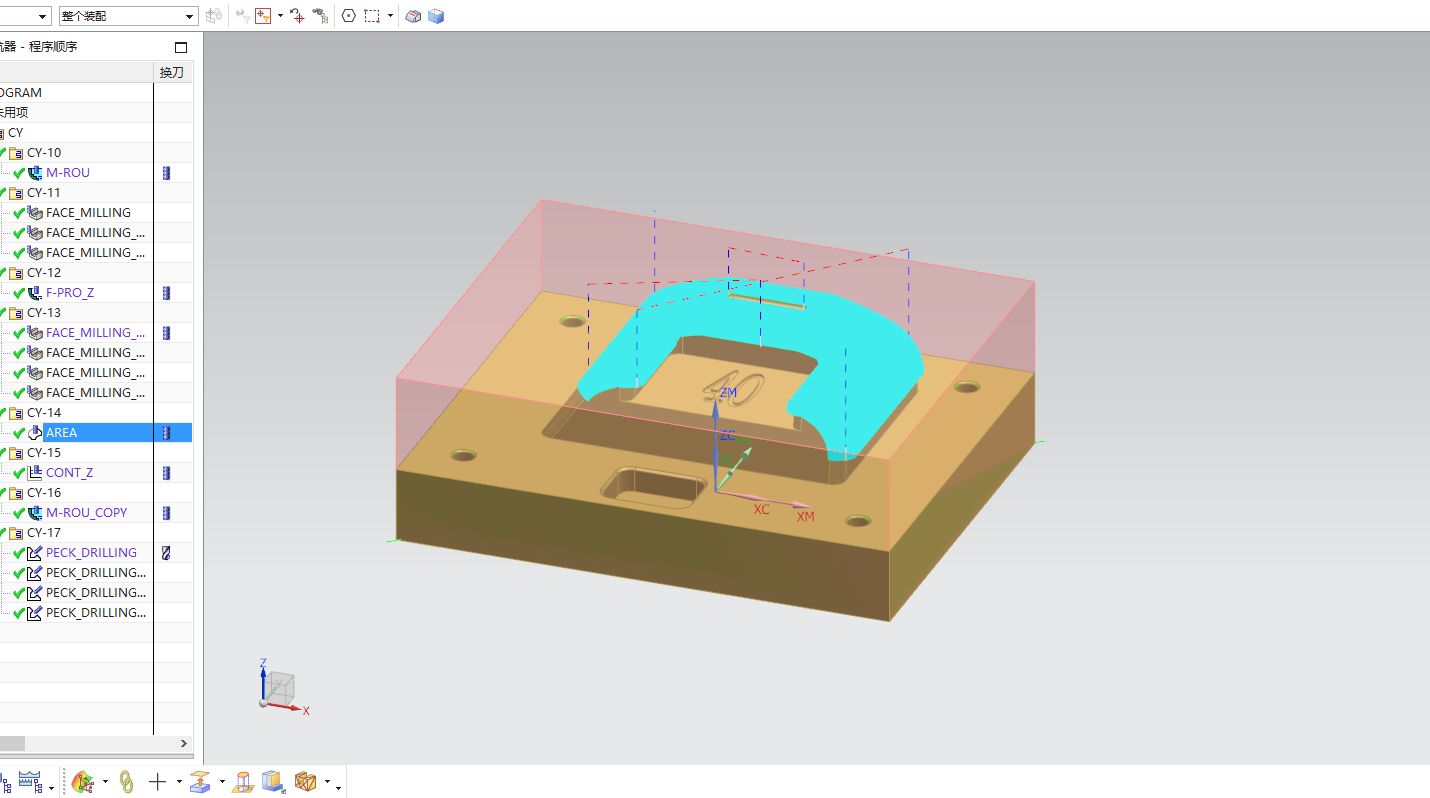This screenshot has height=798, width=1430.
Task: Click the gold chain link icon
Action: click(x=126, y=782)
